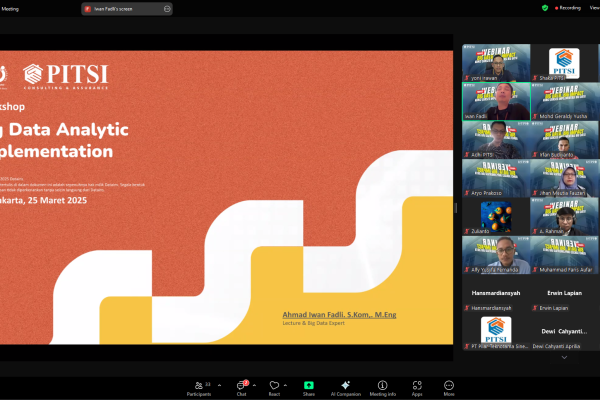Screen dimensions: 600x400
Task: Open the More menu
Action: pos(449,389)
